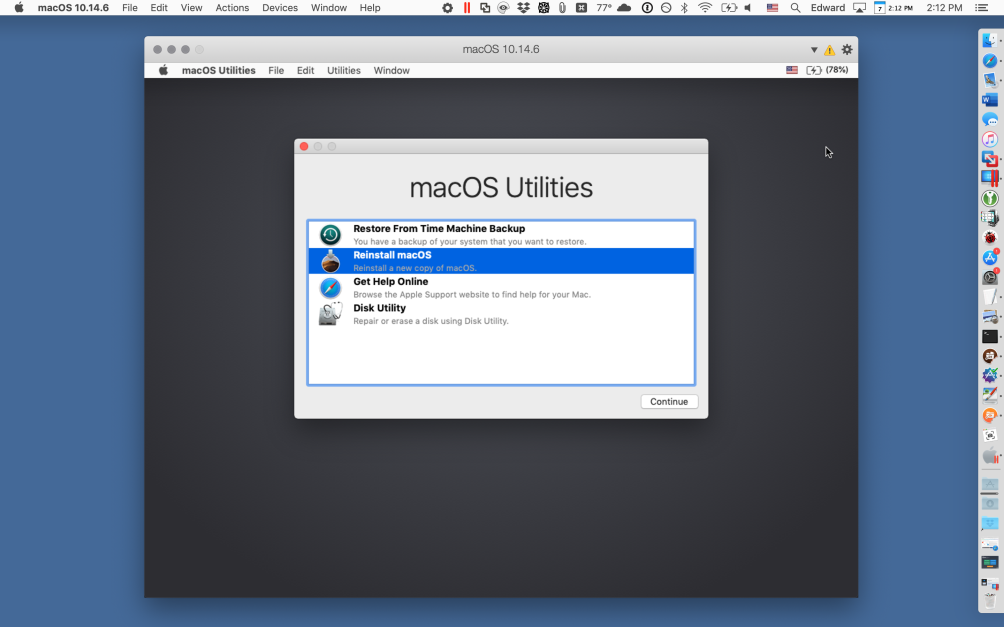Click the paperclip menu bar icon

coord(562,8)
